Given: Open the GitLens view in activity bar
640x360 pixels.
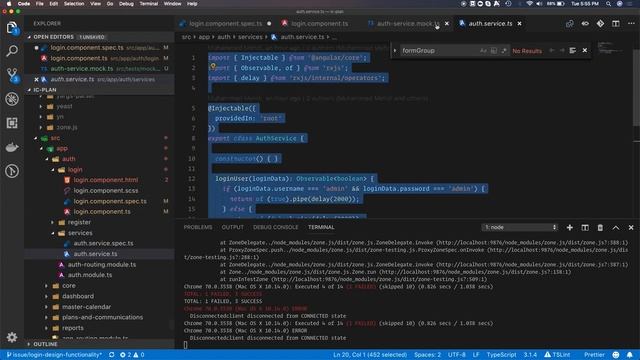Looking at the screenshot, I should [12, 171].
